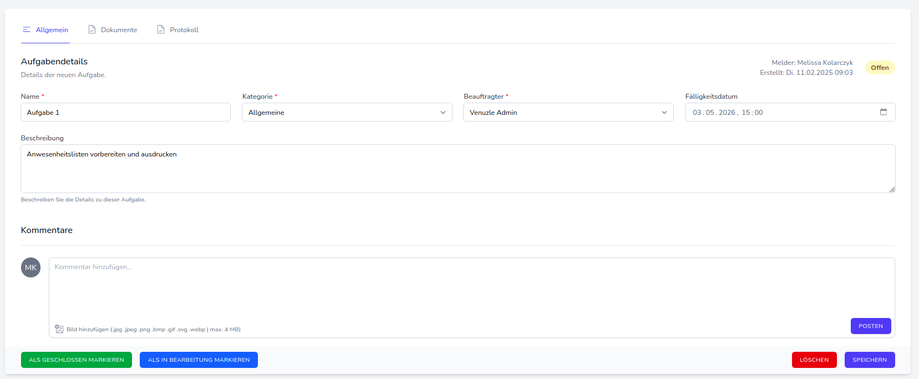Viewport: 919px width, 379px height.
Task: Mark the task as geschlossen
Action: point(76,360)
